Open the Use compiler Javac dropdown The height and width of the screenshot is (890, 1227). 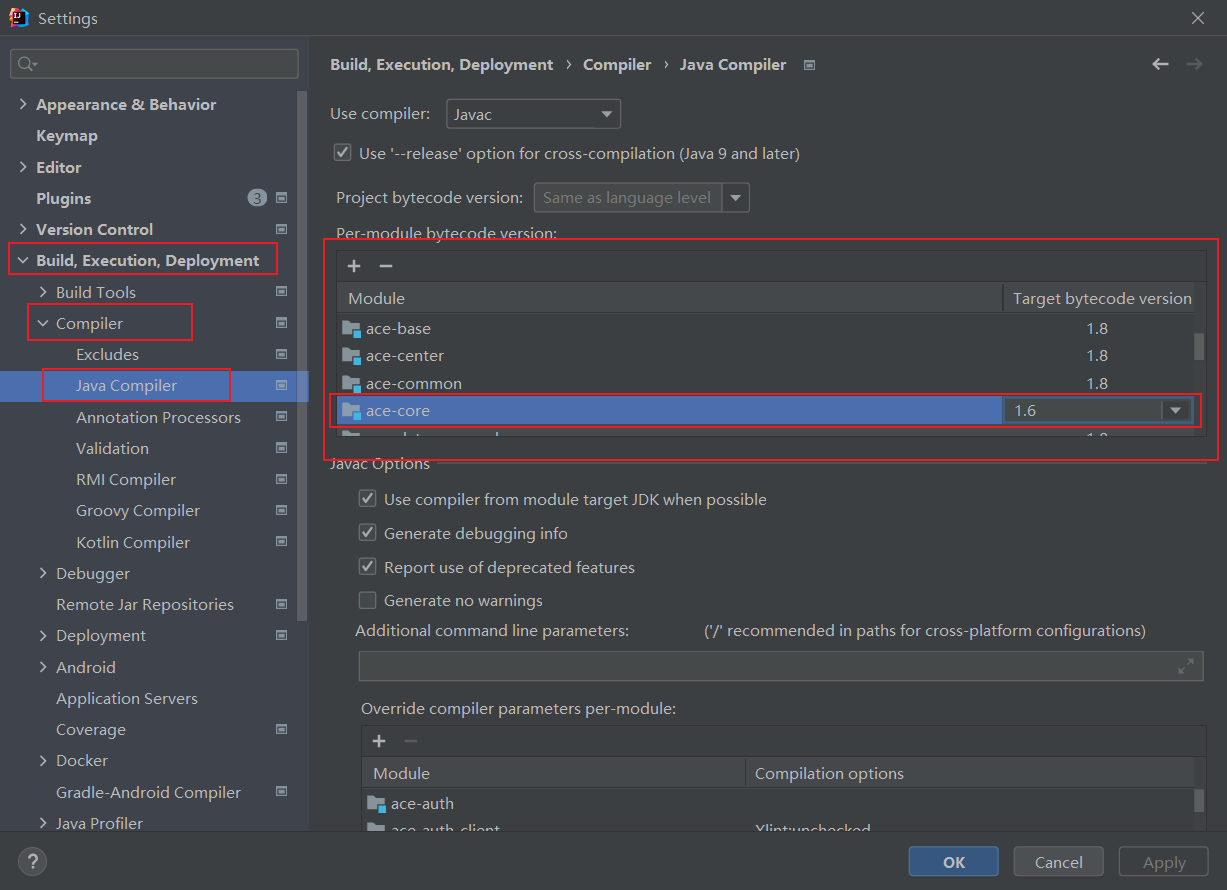[x=533, y=114]
